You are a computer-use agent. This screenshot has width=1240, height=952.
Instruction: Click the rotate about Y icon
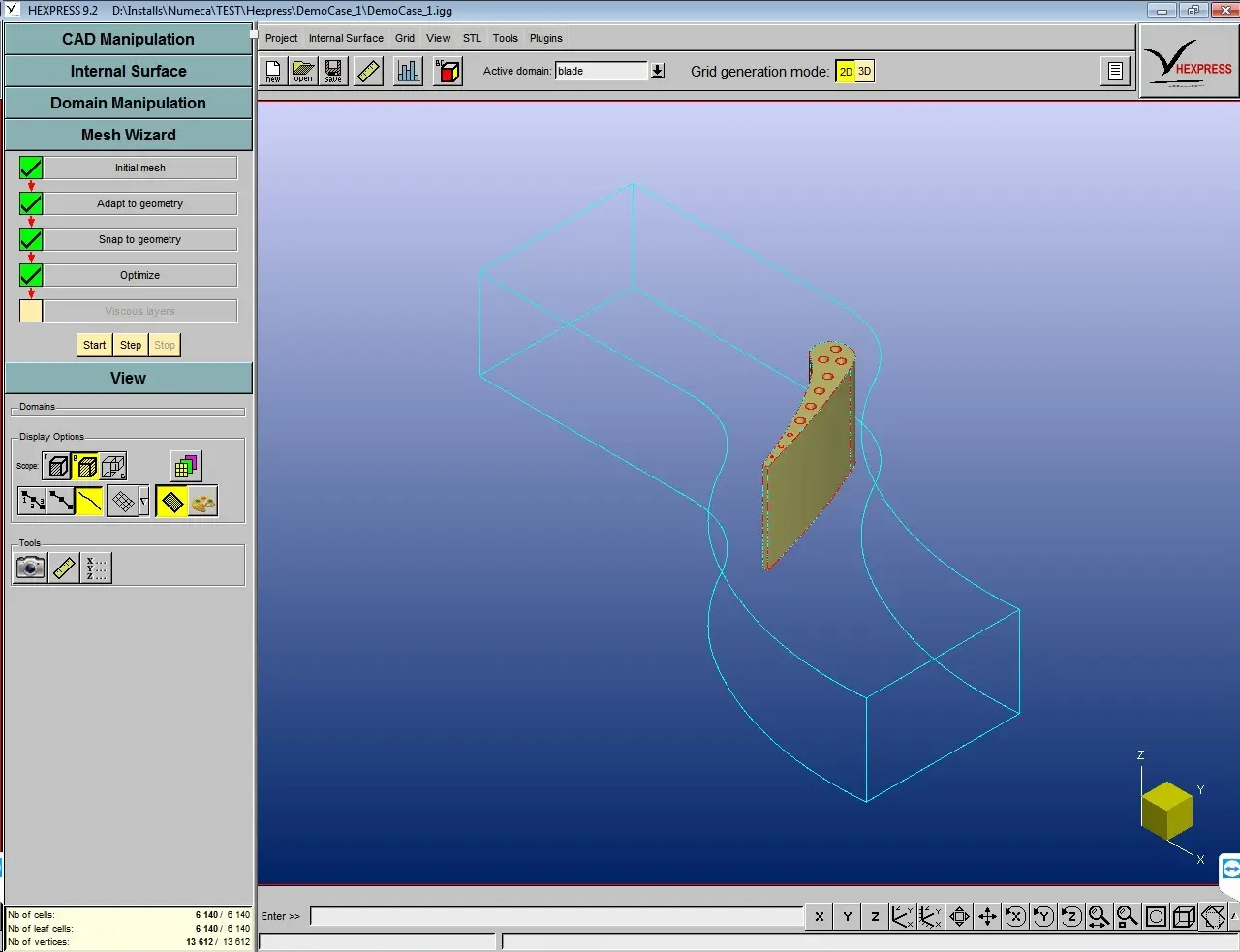(1043, 916)
